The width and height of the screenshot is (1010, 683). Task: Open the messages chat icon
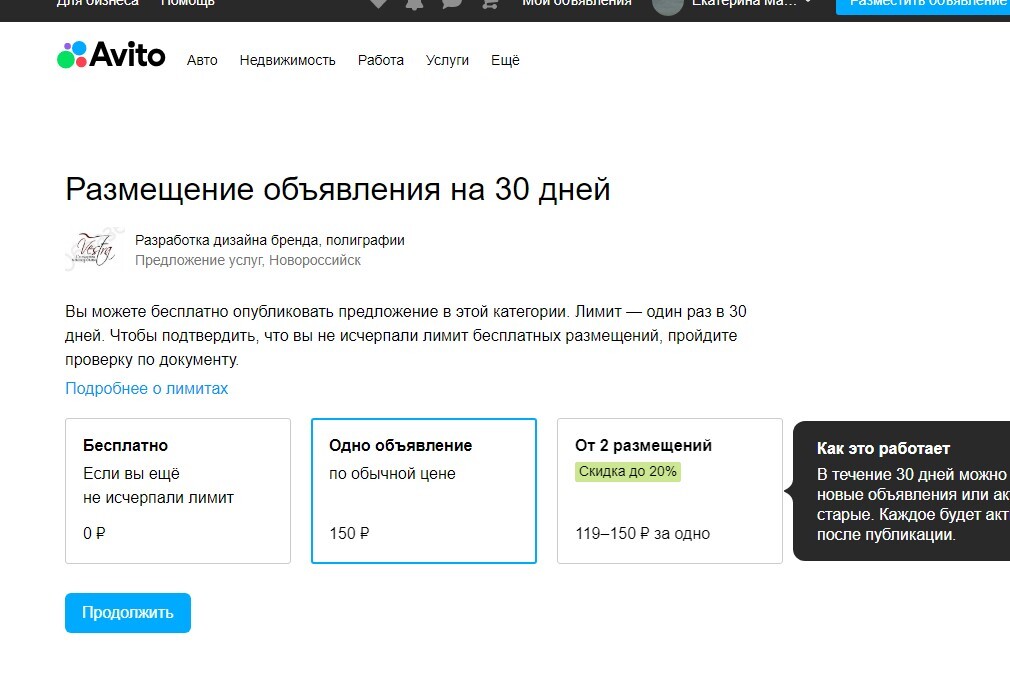452,3
